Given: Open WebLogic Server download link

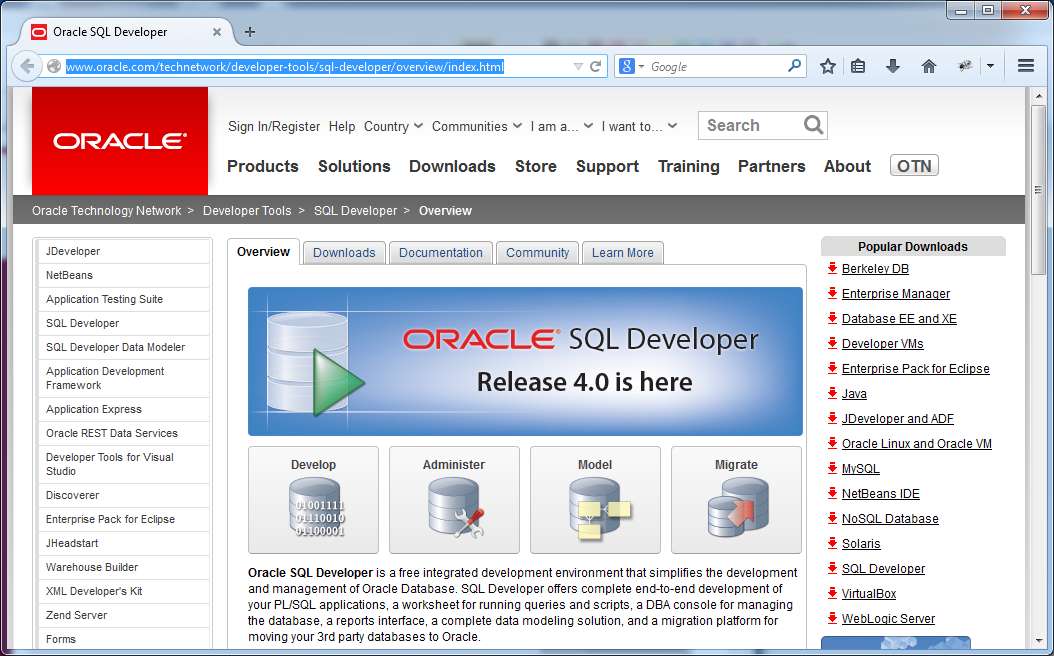Looking at the screenshot, I should [889, 618].
